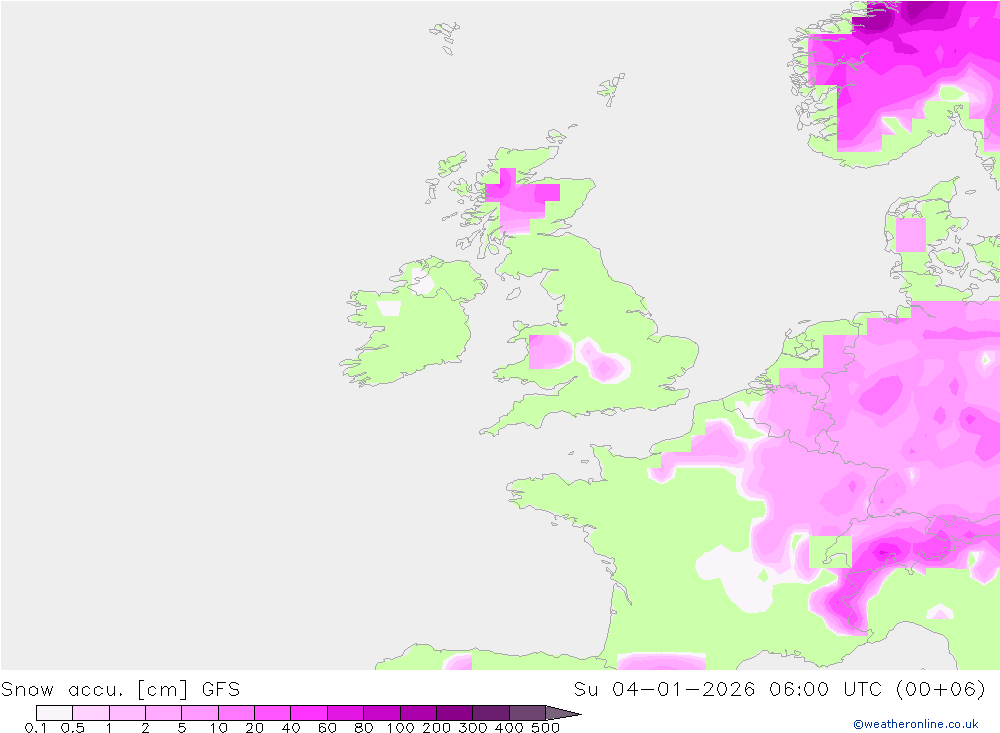Click the pink square over Denmark
Screen dimensions: 1000x733
pyautogui.click(x=911, y=235)
